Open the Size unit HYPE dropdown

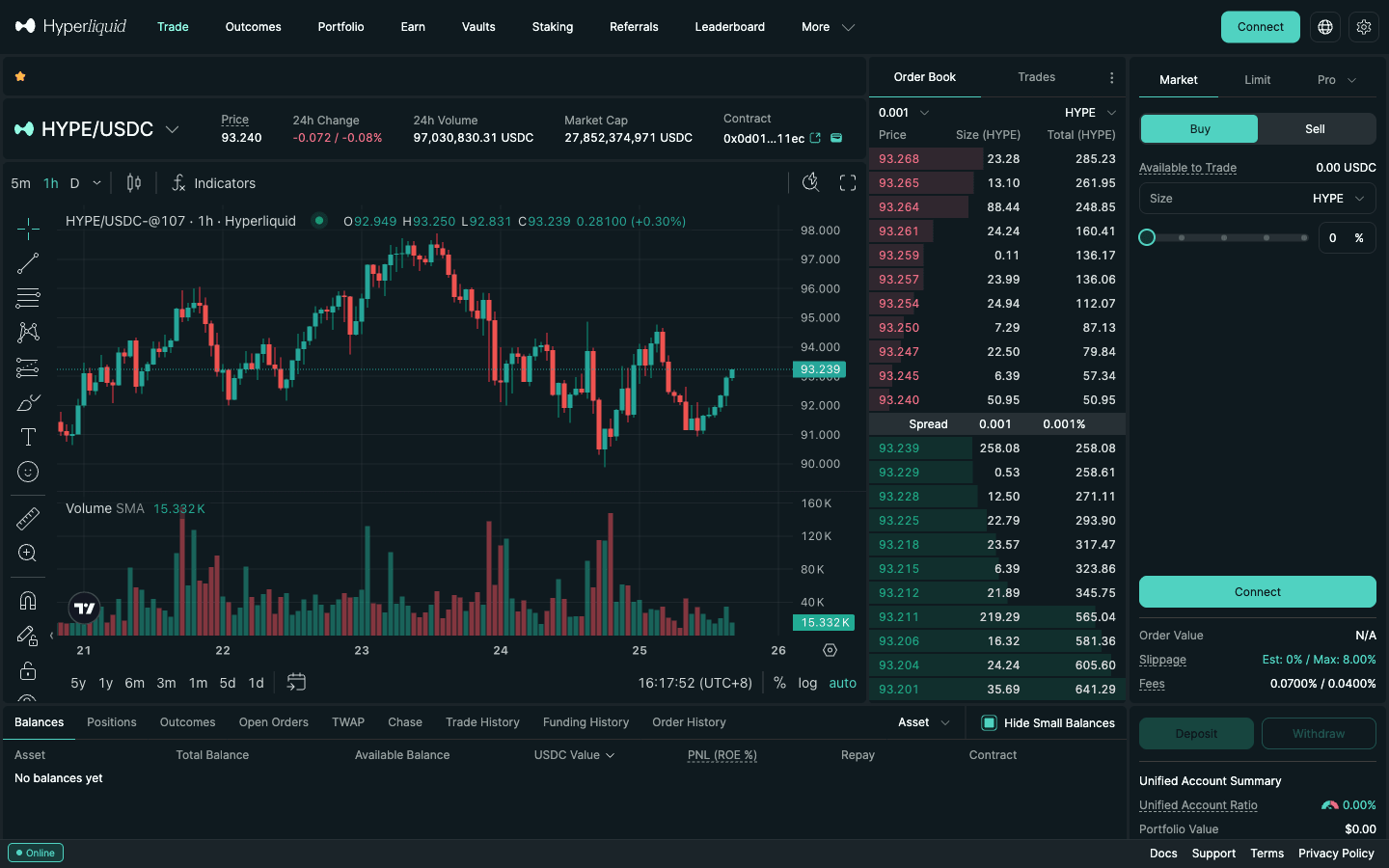coord(1339,199)
